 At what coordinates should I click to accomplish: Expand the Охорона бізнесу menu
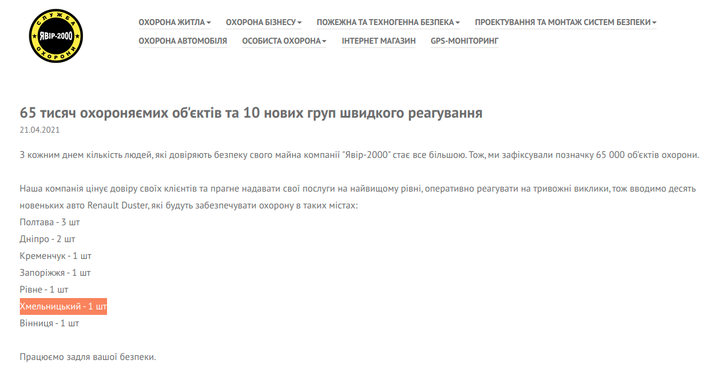pos(264,22)
